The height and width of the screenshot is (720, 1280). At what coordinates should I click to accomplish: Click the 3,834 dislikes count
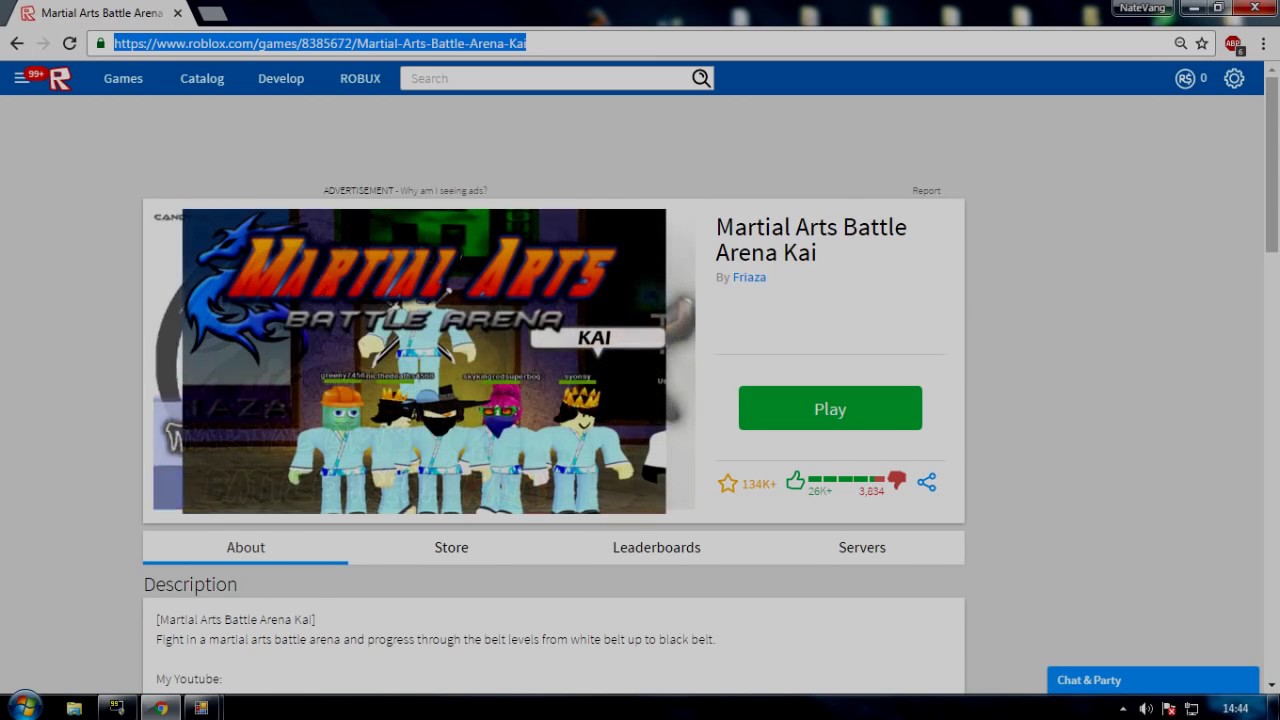point(871,491)
